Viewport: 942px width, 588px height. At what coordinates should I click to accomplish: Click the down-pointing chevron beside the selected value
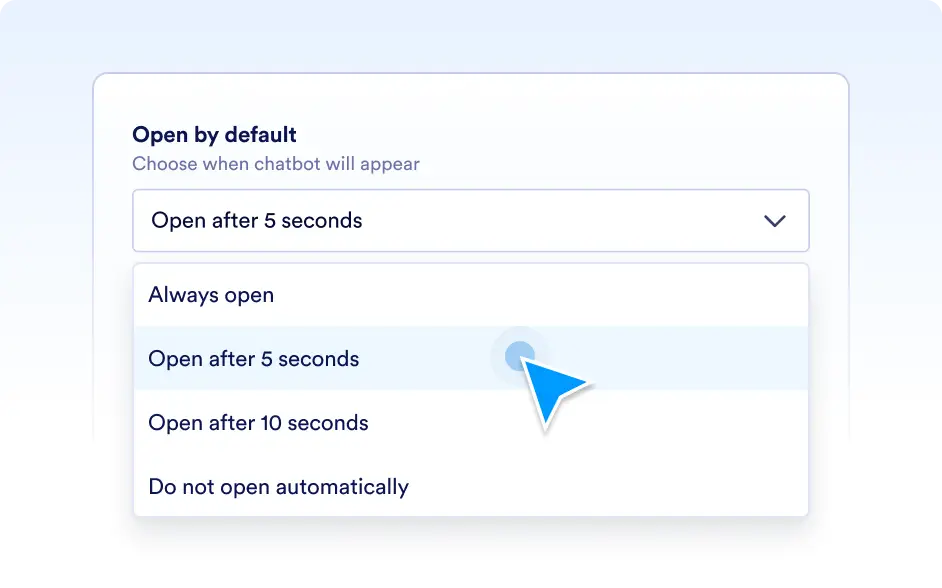coord(774,221)
